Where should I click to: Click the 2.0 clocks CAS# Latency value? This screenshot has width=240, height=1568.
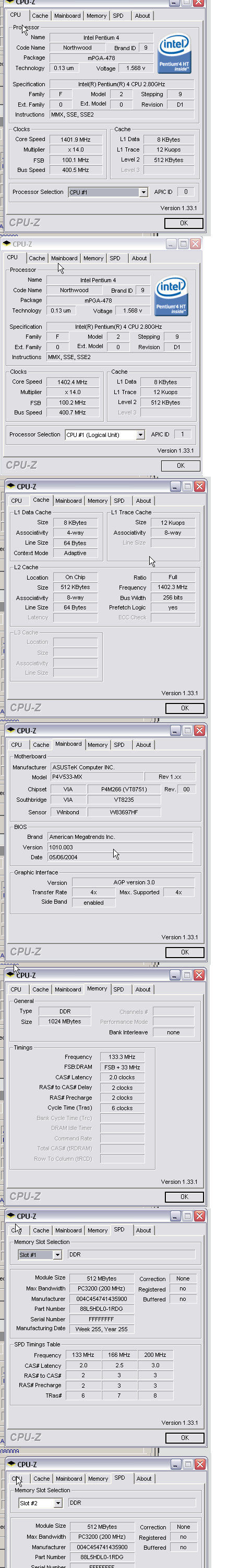pos(122,1078)
